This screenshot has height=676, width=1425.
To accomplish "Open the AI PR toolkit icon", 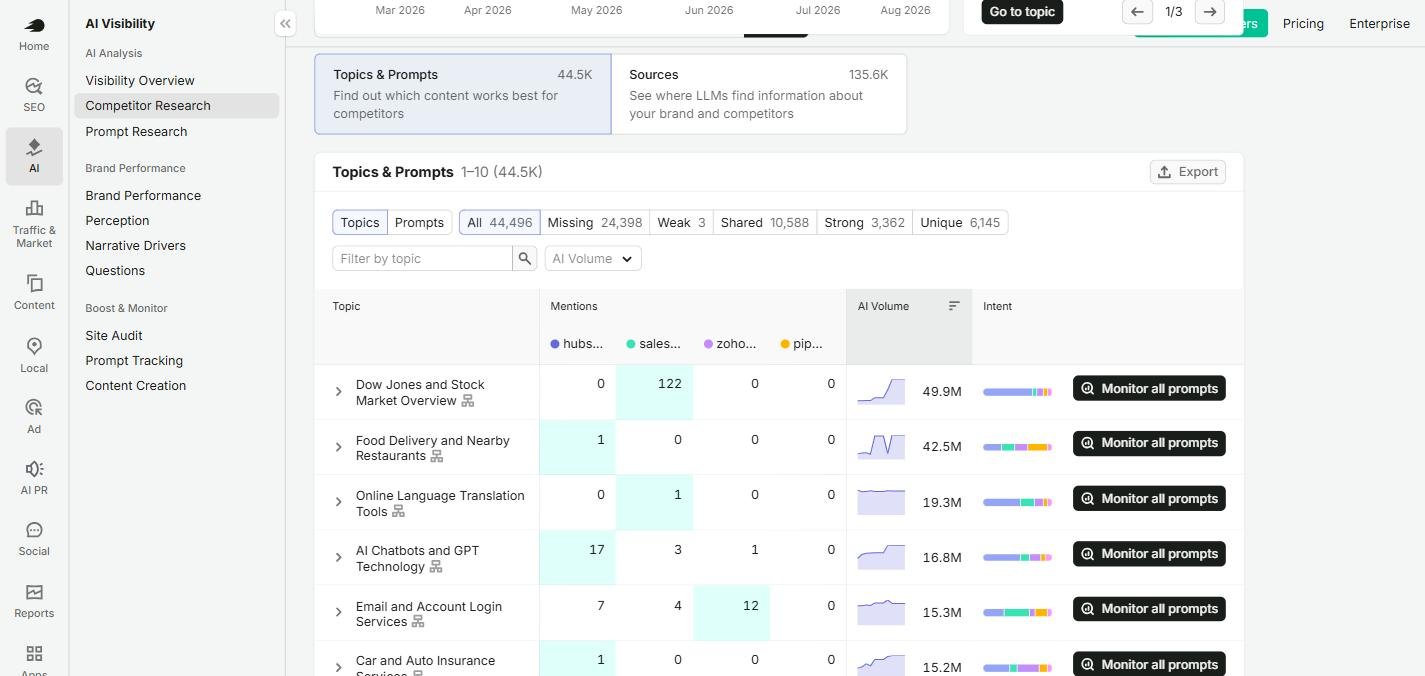I will [x=34, y=477].
